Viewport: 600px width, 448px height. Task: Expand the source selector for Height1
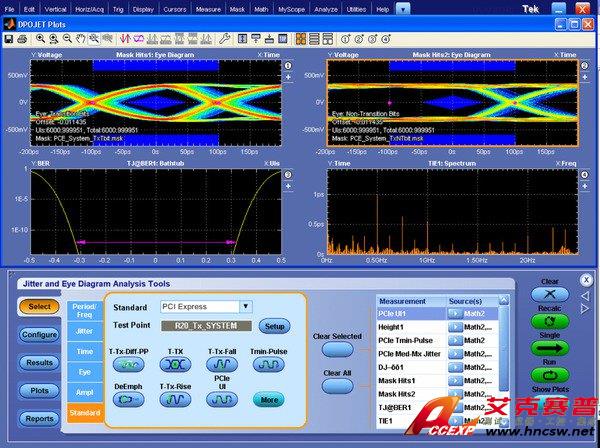(453, 327)
